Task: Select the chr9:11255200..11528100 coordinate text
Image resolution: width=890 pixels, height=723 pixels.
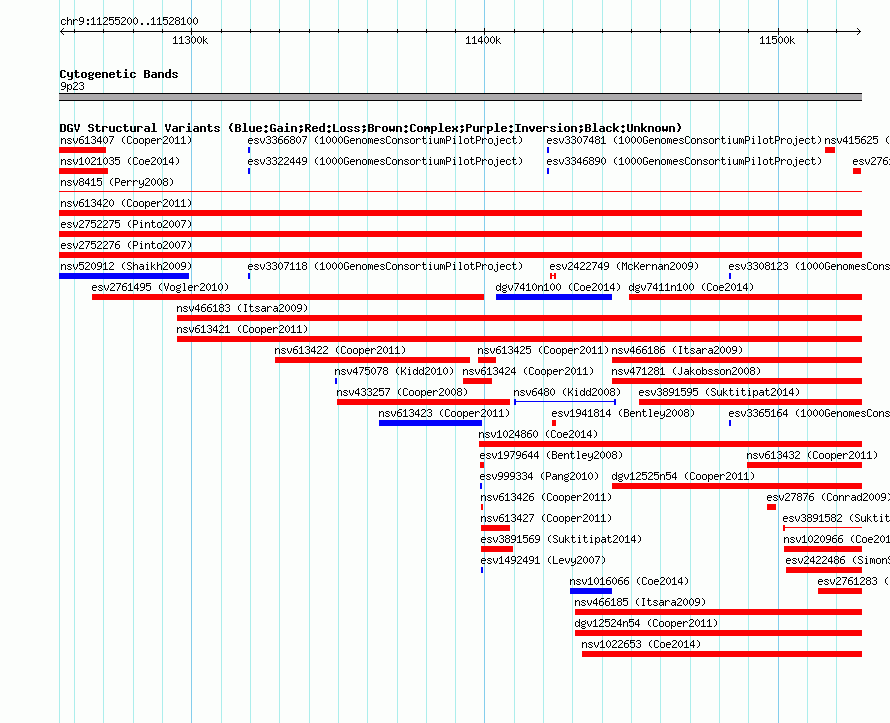Action: (129, 22)
